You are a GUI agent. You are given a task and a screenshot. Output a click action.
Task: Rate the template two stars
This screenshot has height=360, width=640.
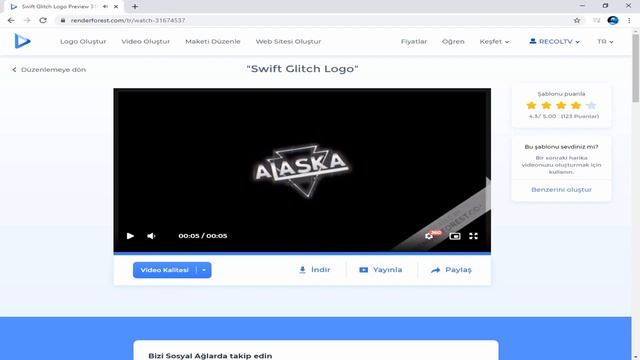coord(546,105)
